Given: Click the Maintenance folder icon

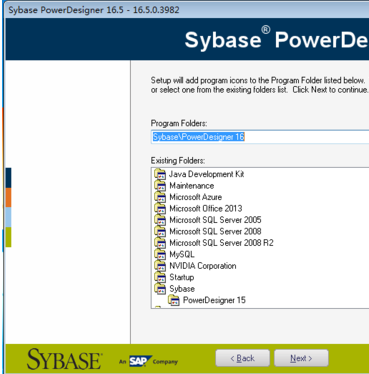Looking at the screenshot, I should click(160, 186).
